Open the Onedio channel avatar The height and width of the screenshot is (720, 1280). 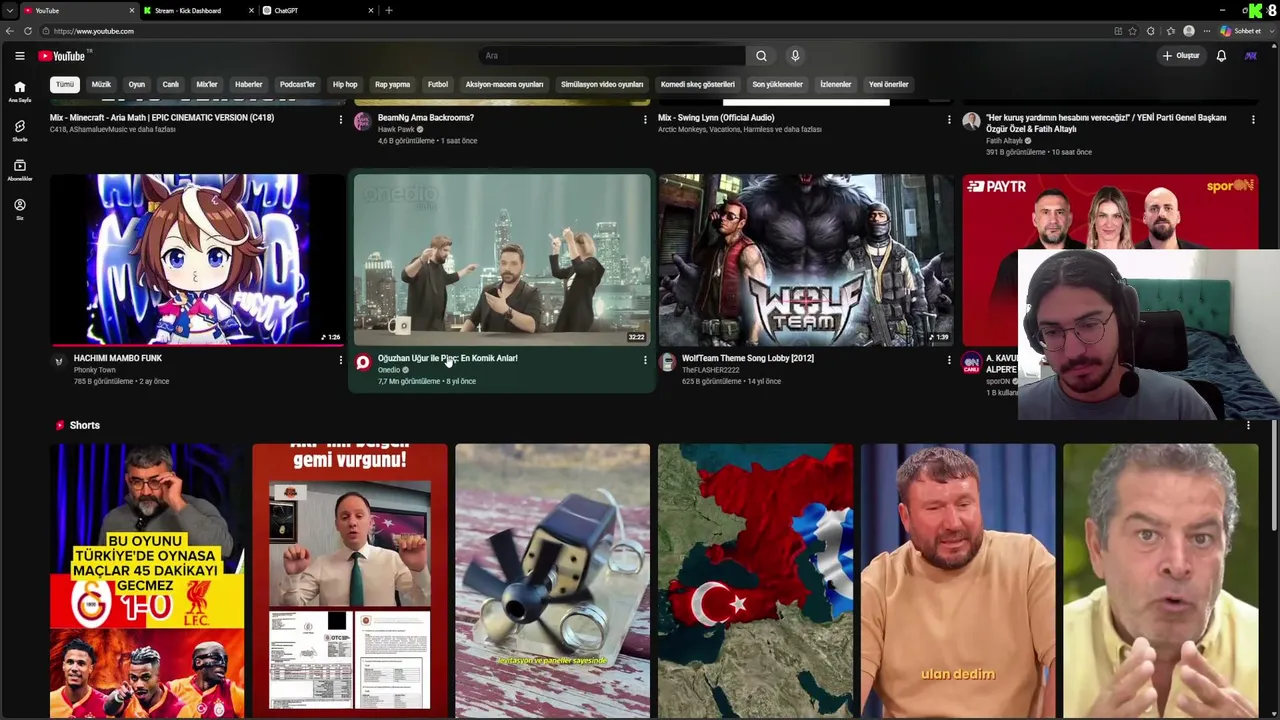click(362, 362)
